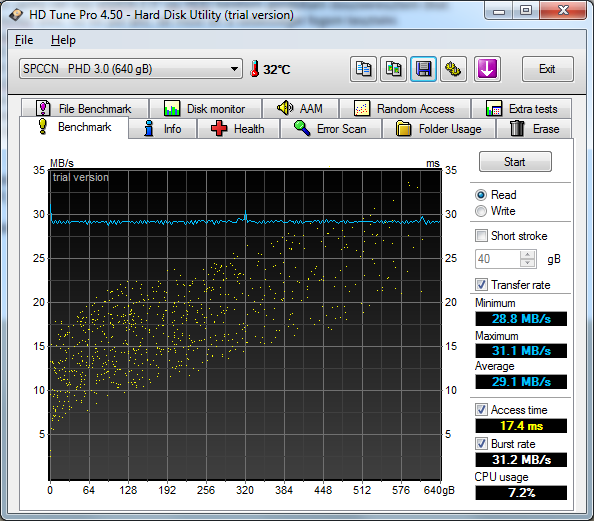Click the purple download arrow icon
The height and width of the screenshot is (521, 594).
pos(487,69)
